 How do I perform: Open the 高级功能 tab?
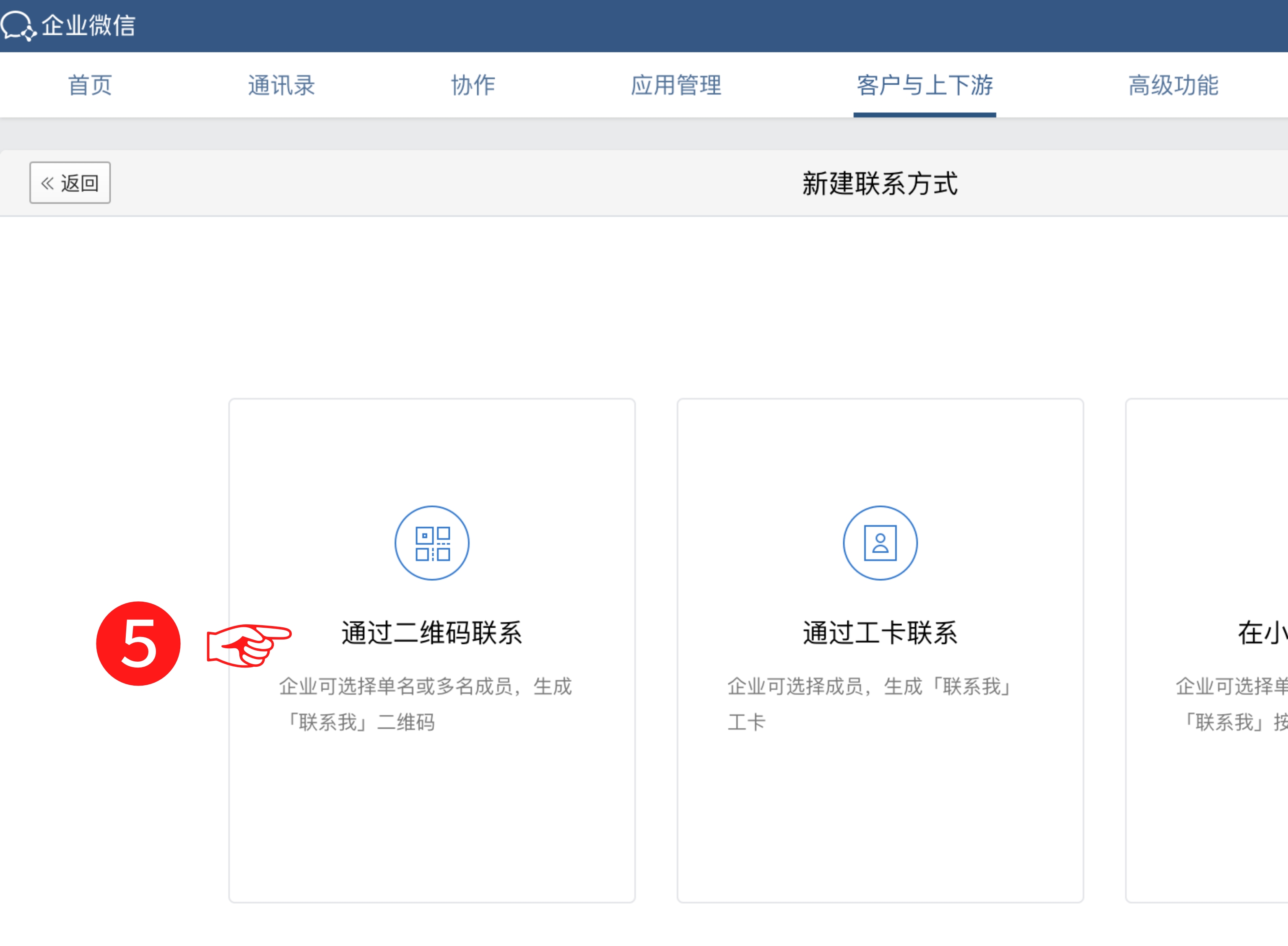tap(1173, 85)
